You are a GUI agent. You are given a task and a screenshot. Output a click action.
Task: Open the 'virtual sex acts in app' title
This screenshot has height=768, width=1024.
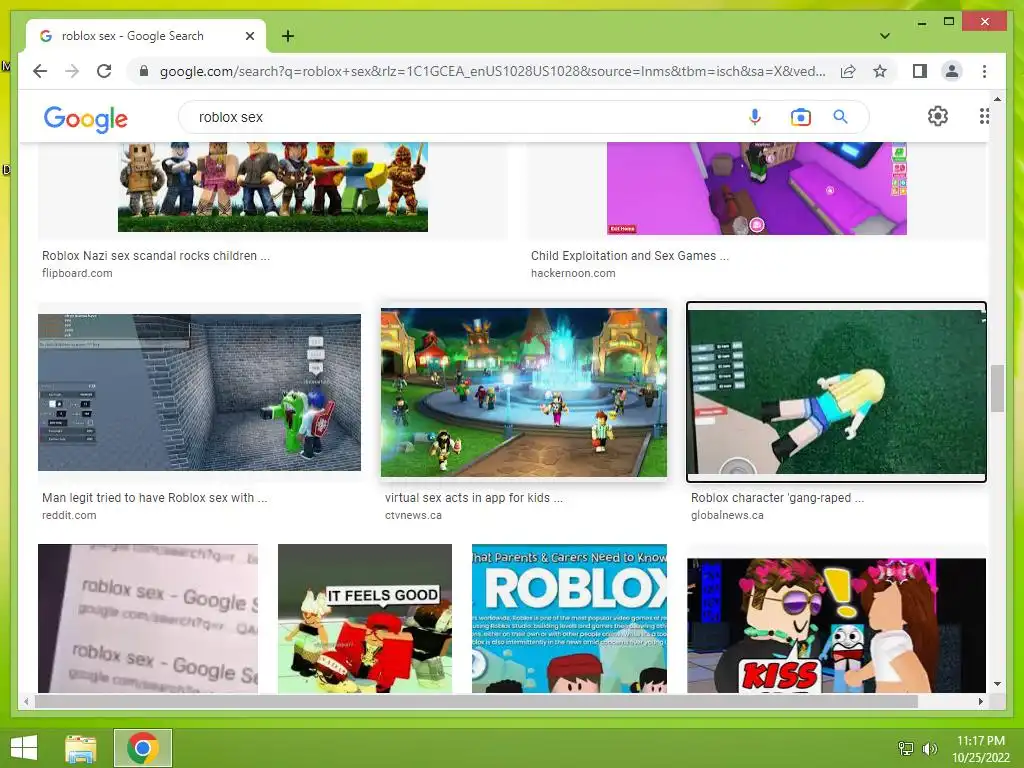pos(473,497)
